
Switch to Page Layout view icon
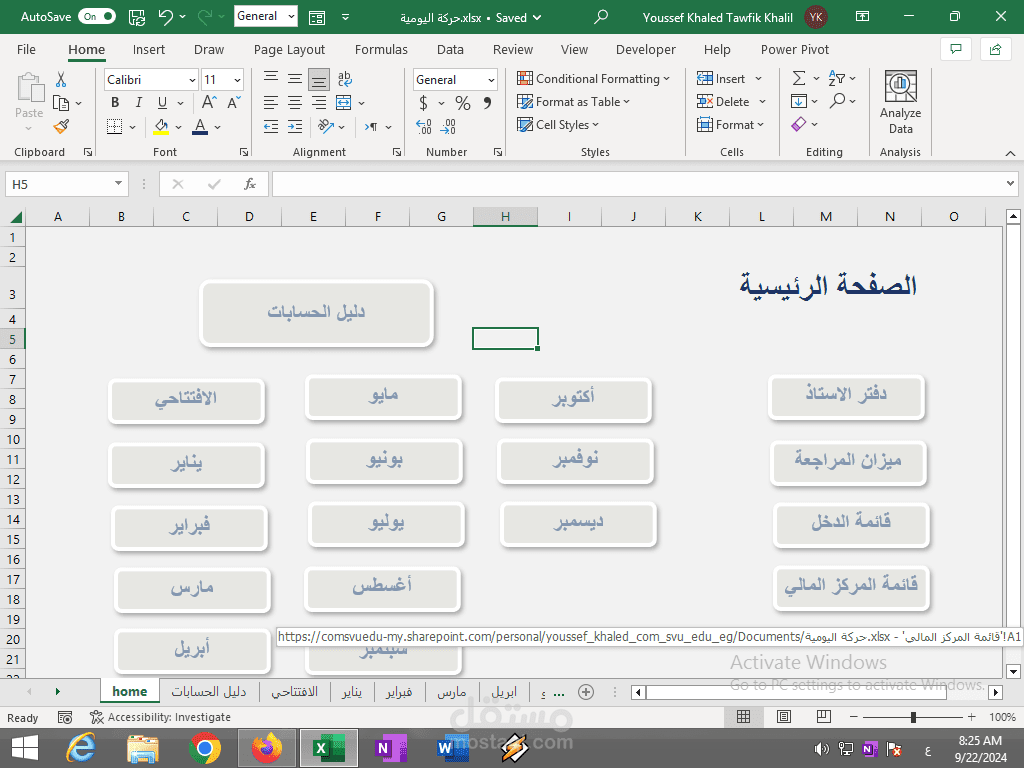click(784, 717)
